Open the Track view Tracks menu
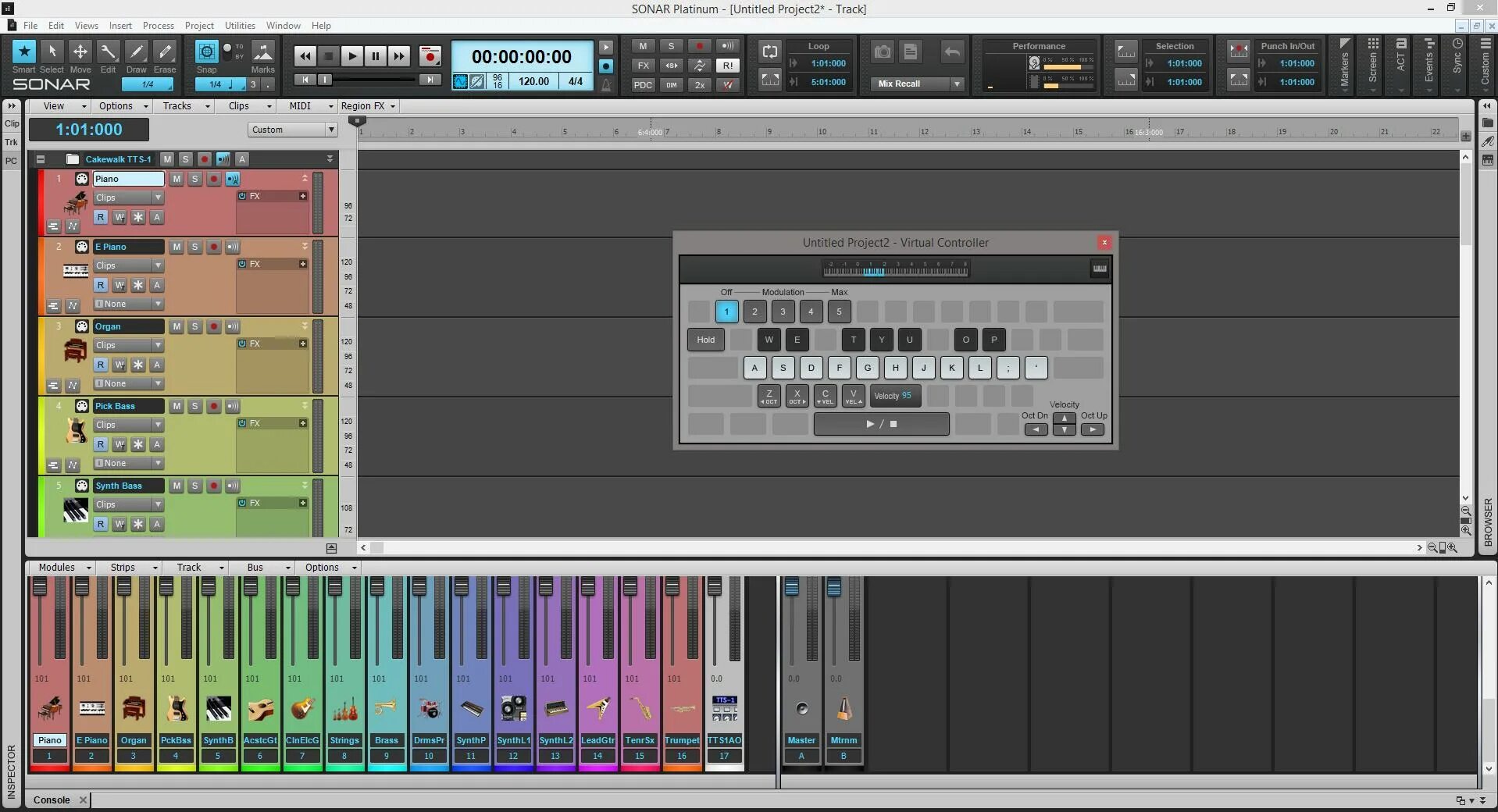 coord(186,106)
